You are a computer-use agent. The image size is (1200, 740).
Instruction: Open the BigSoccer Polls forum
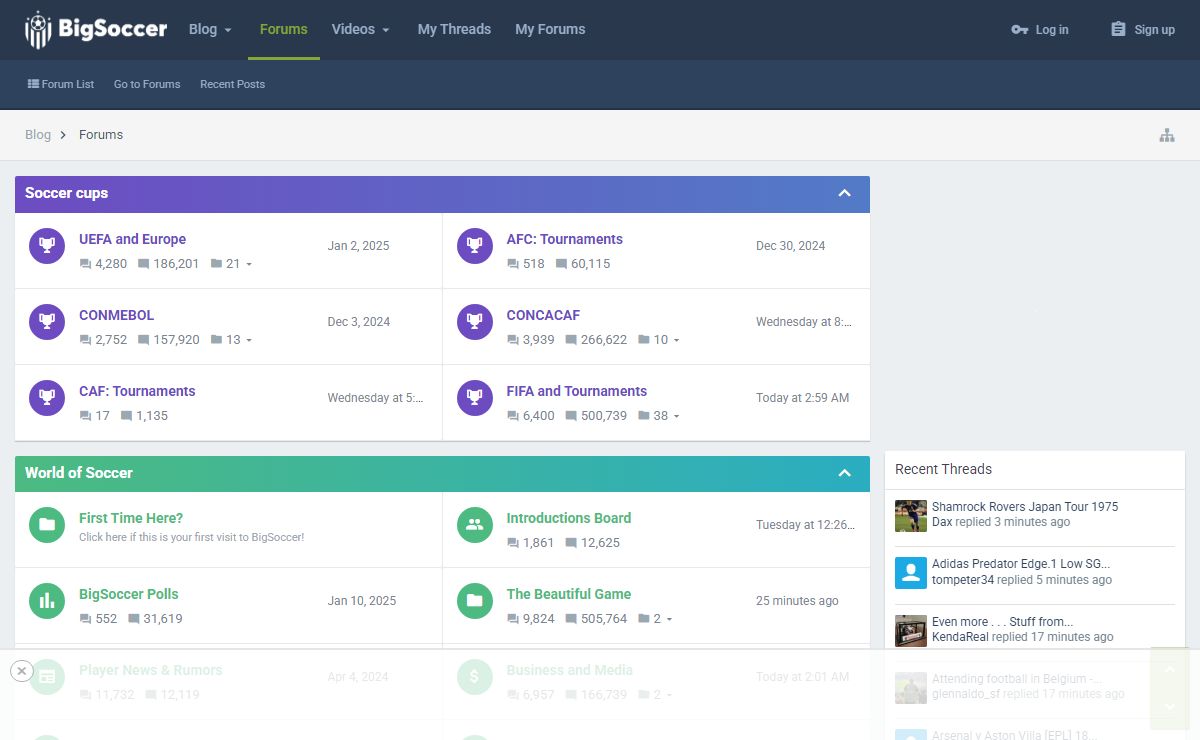(x=129, y=594)
